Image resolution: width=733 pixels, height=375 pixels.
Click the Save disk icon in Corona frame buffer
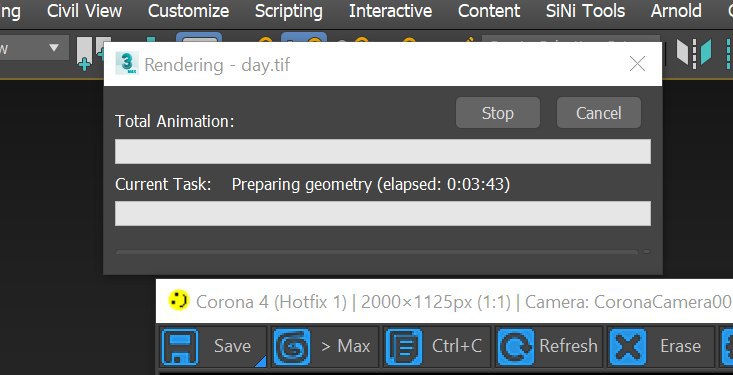[180, 346]
